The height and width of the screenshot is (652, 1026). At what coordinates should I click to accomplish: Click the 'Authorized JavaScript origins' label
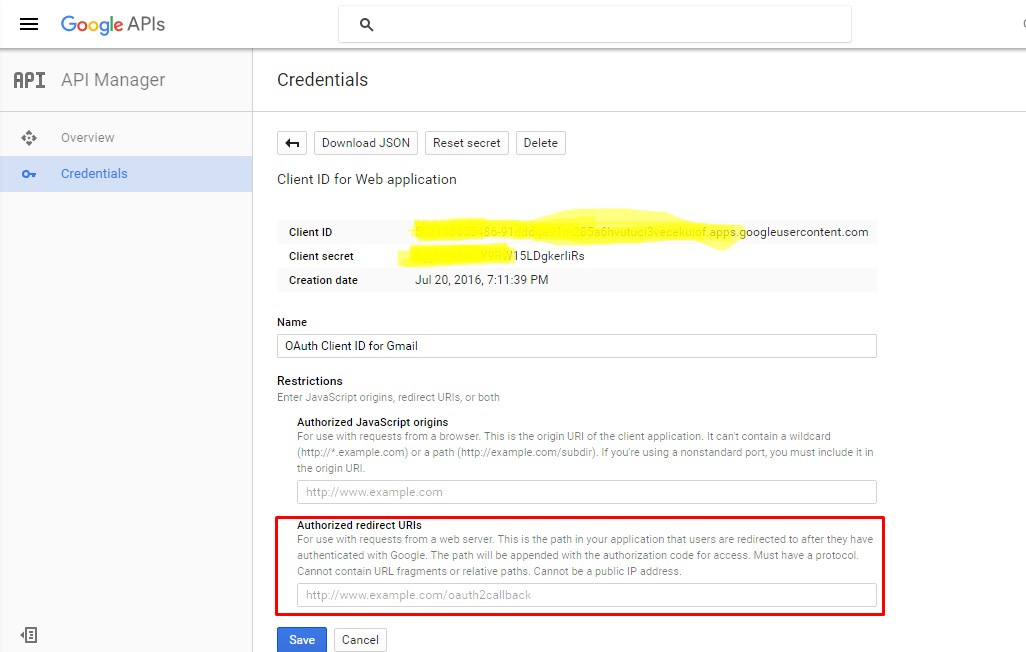[372, 422]
